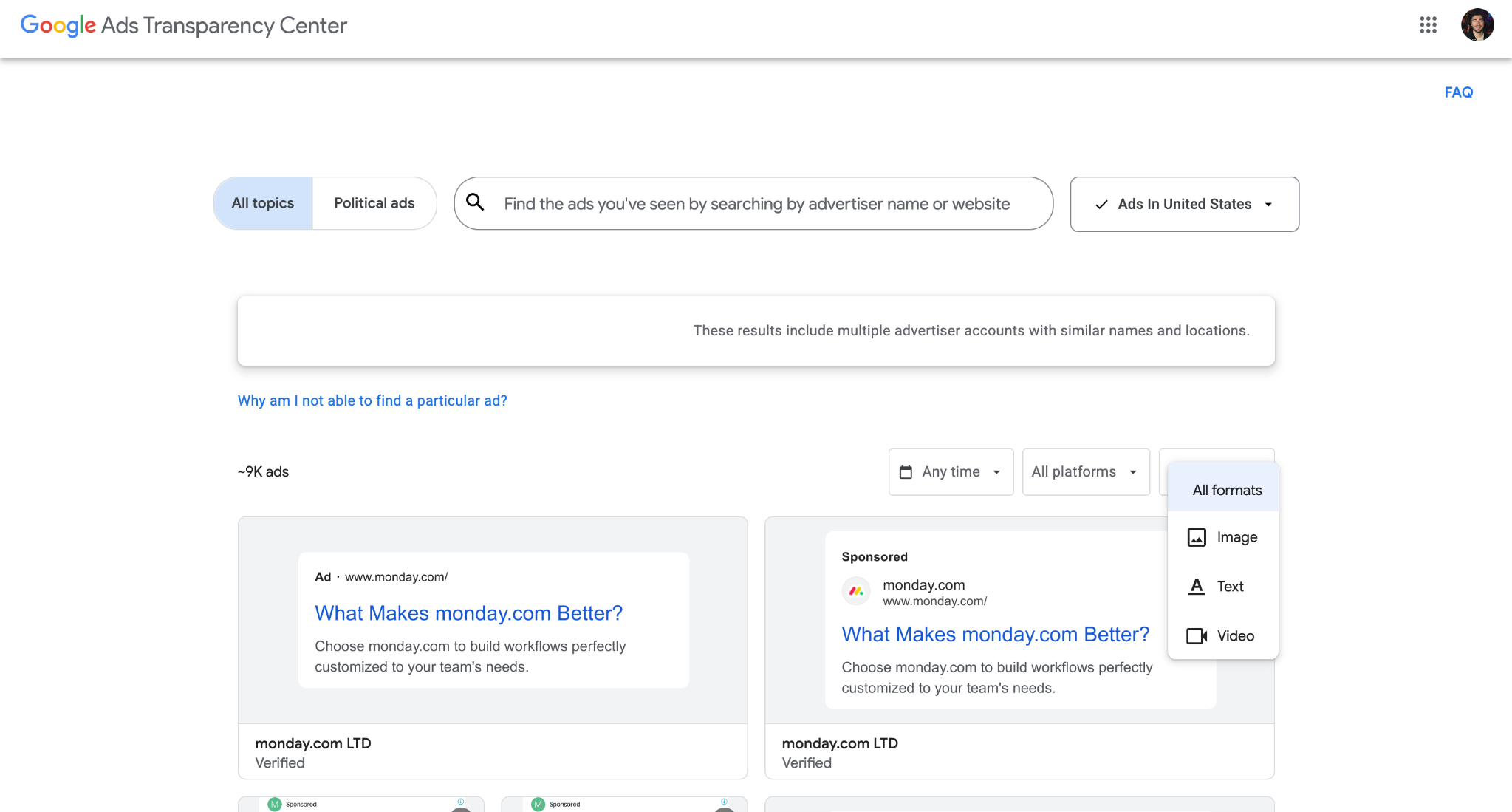Screen dimensions: 1512x812
Task: Select the Text format icon
Action: coord(1197,586)
